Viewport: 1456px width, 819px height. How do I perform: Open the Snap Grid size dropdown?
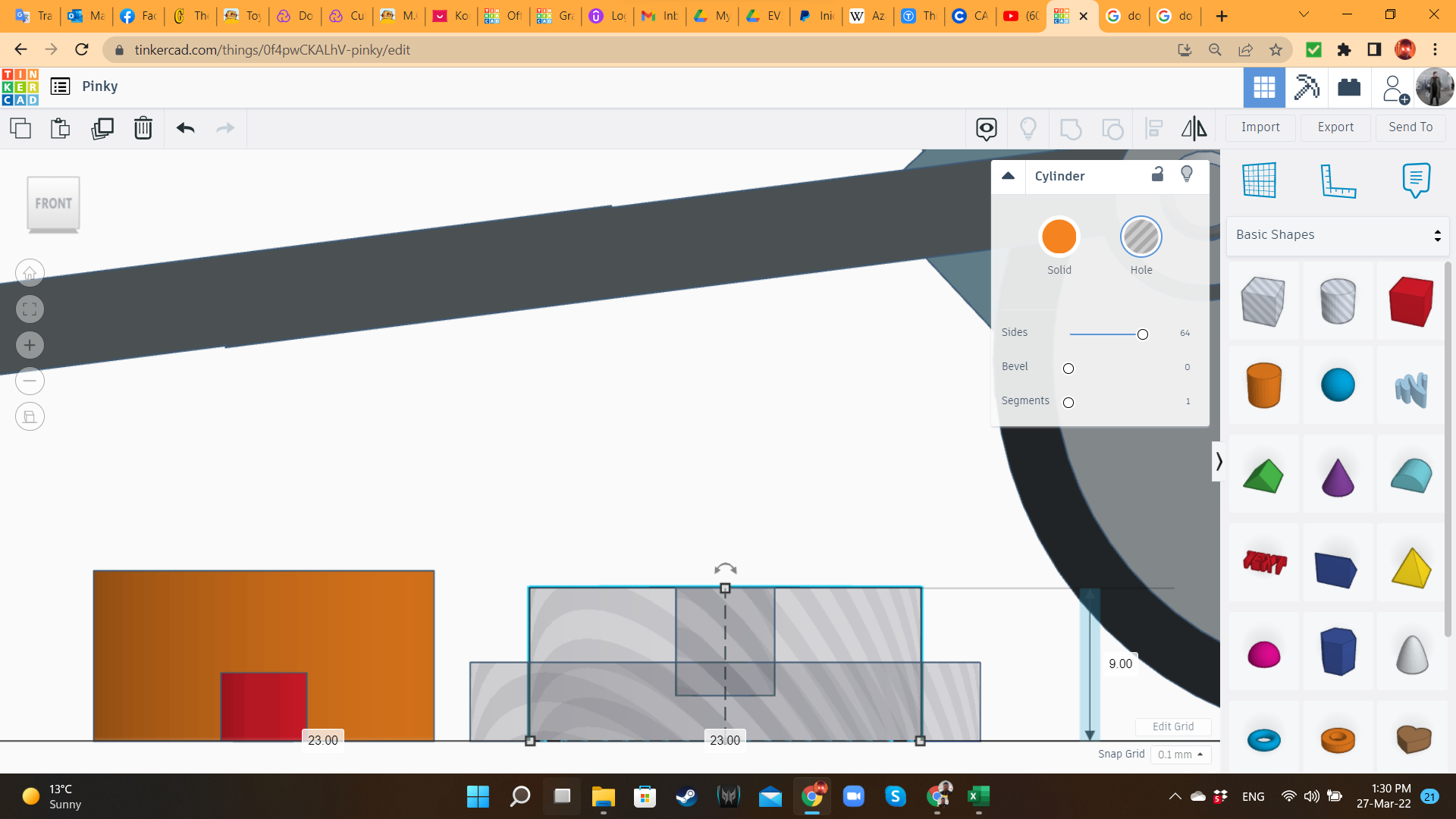pos(1181,755)
